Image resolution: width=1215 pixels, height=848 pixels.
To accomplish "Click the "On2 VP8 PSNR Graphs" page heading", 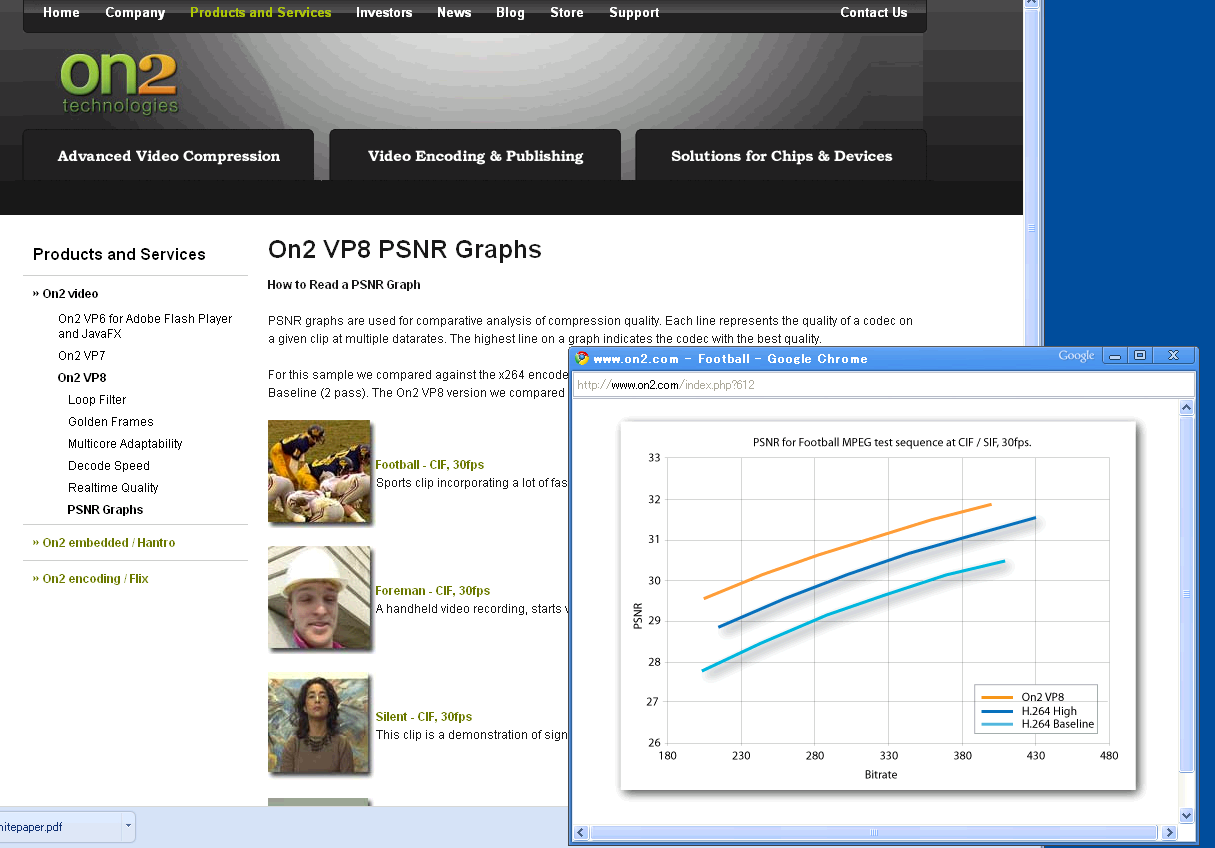I will (405, 250).
